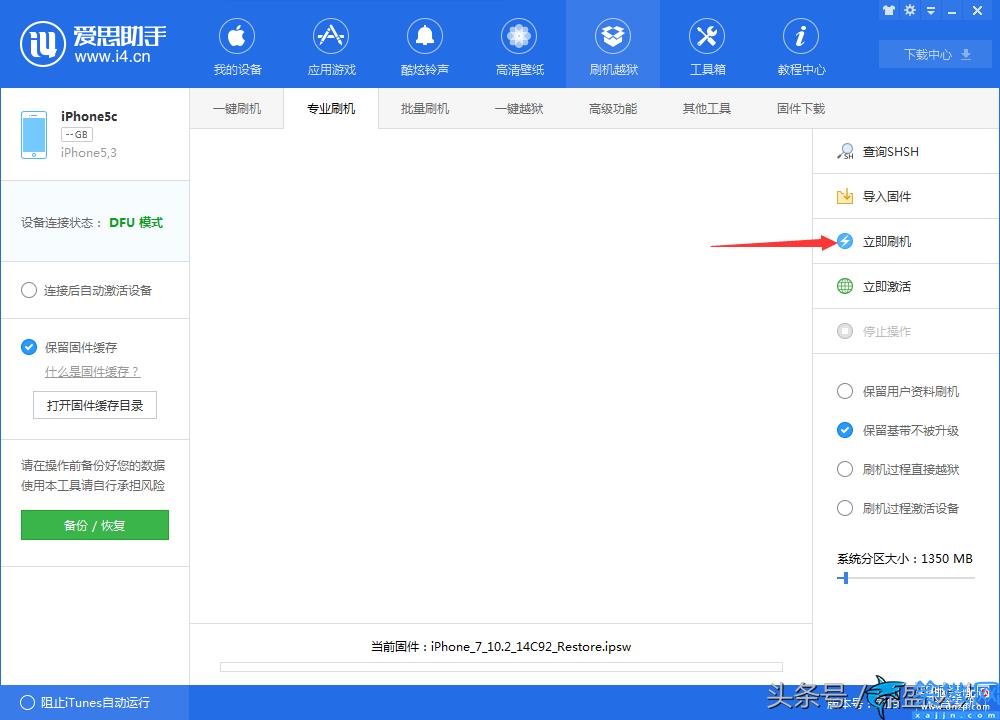Open 教程中心 info icon
Viewport: 1000px width, 720px height.
[801, 36]
